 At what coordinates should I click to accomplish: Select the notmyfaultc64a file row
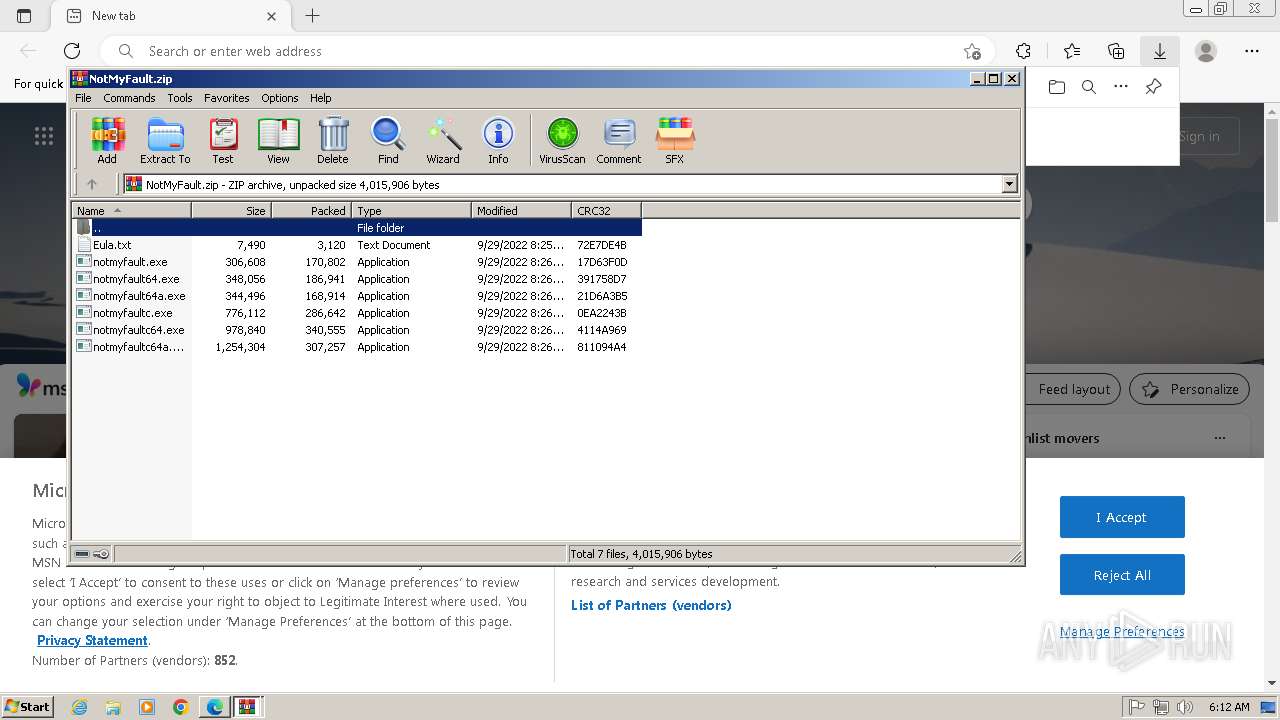pos(357,347)
